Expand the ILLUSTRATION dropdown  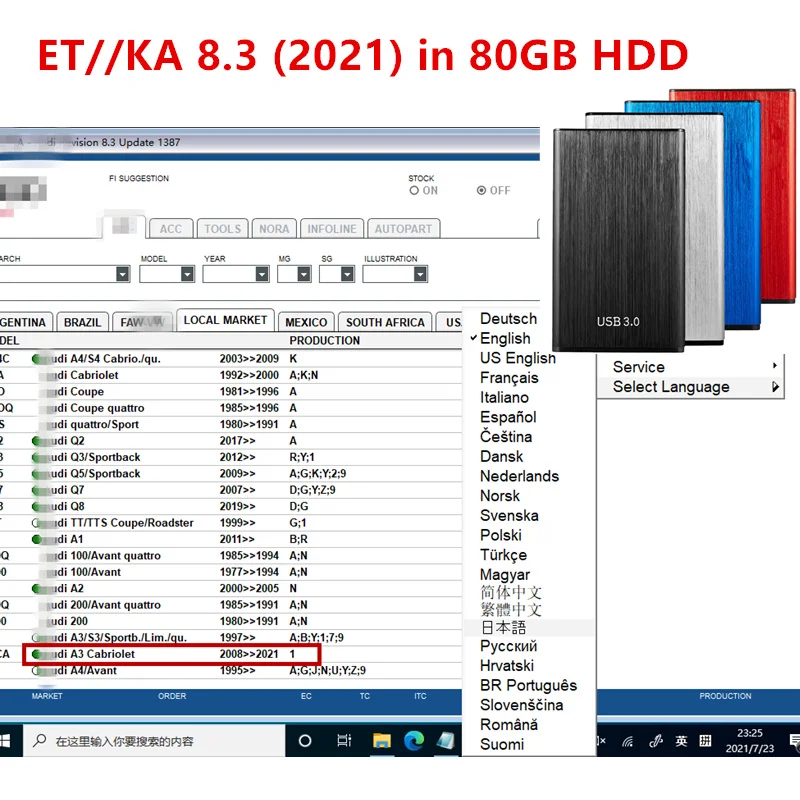coord(420,274)
